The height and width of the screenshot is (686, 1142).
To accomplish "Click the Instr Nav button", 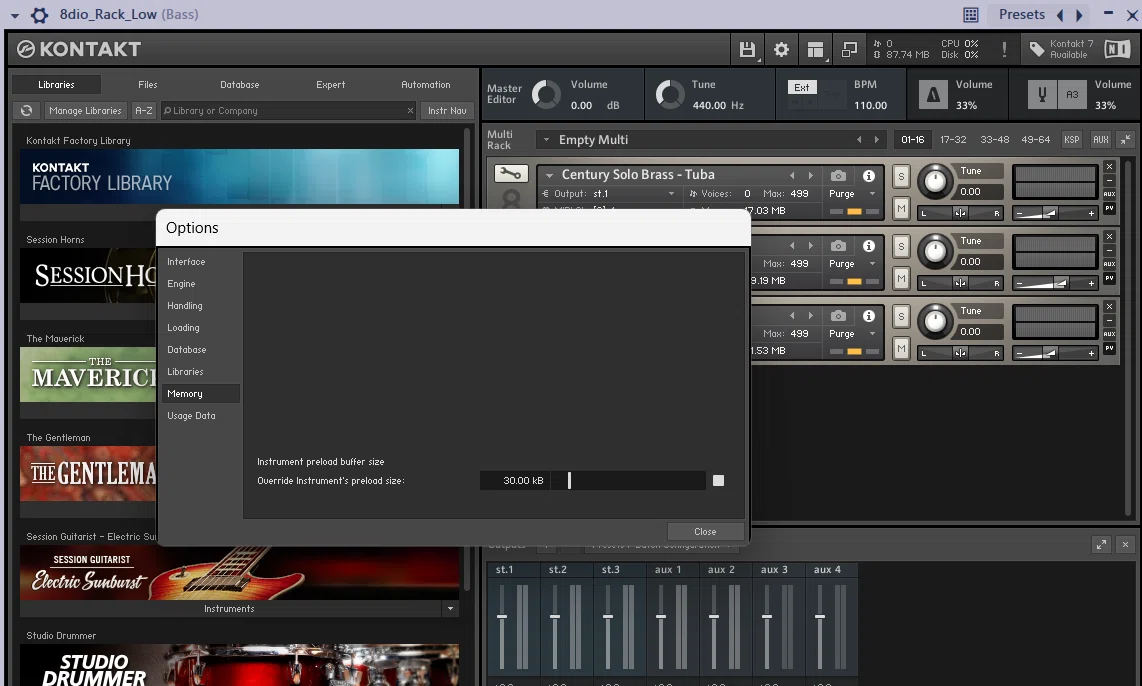I will pyautogui.click(x=447, y=111).
